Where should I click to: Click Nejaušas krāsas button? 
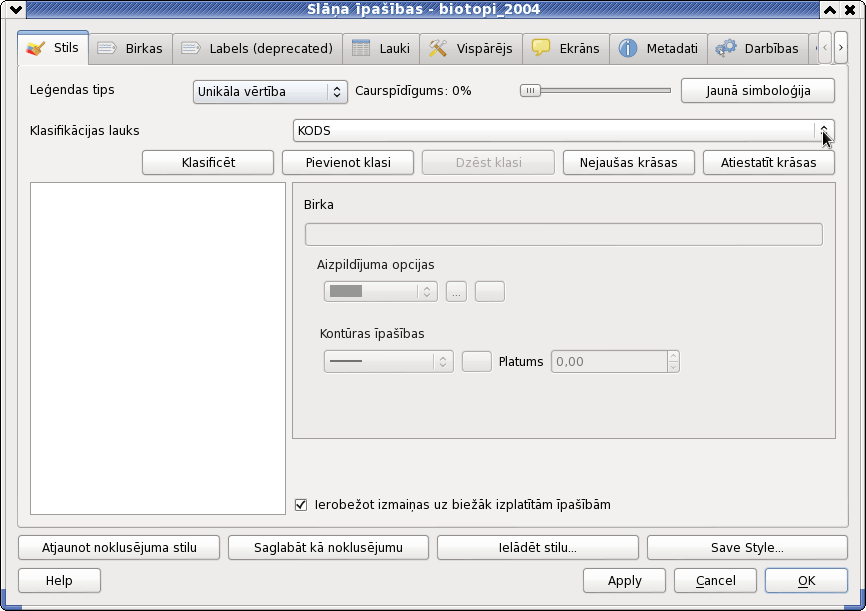click(x=629, y=163)
